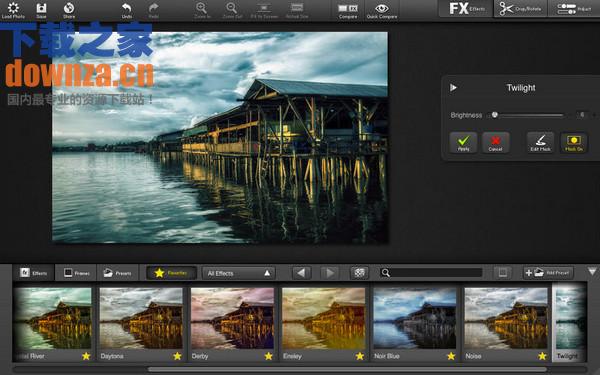Select the Daytona effect thumbnail
The width and height of the screenshot is (600, 375).
click(141, 318)
